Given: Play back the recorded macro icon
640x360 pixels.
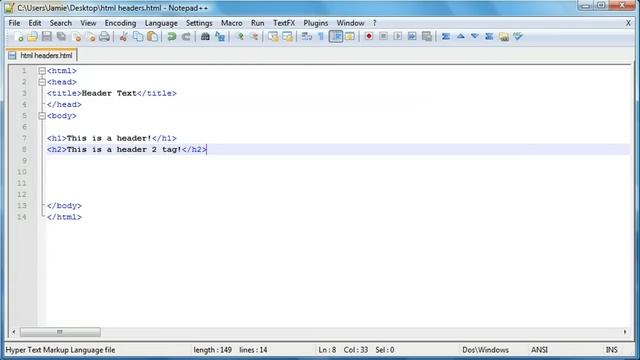Looking at the screenshot, I should [398, 37].
